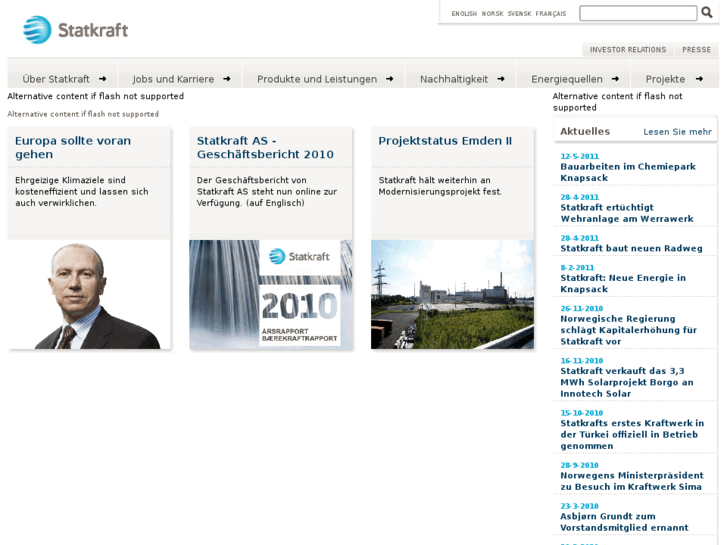Click the Emden power plant photo
This screenshot has width=727, height=545.
coord(453,294)
